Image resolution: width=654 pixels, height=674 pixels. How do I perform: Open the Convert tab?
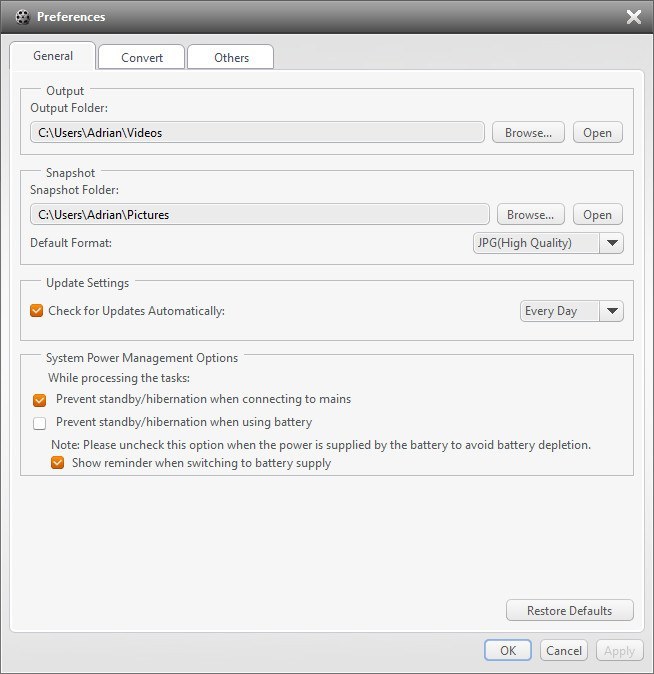tap(141, 57)
